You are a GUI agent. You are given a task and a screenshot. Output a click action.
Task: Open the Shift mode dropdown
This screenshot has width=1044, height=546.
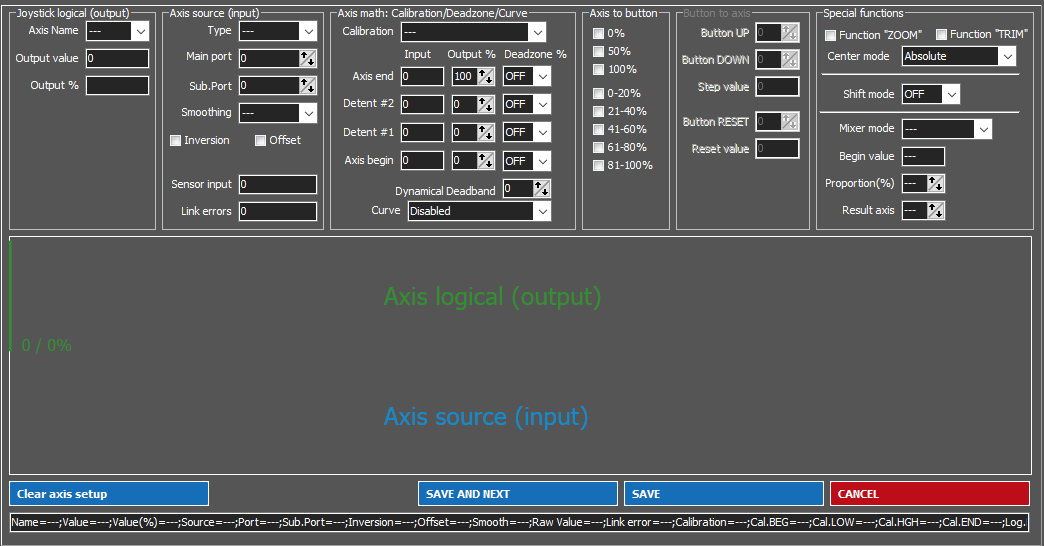coord(931,95)
